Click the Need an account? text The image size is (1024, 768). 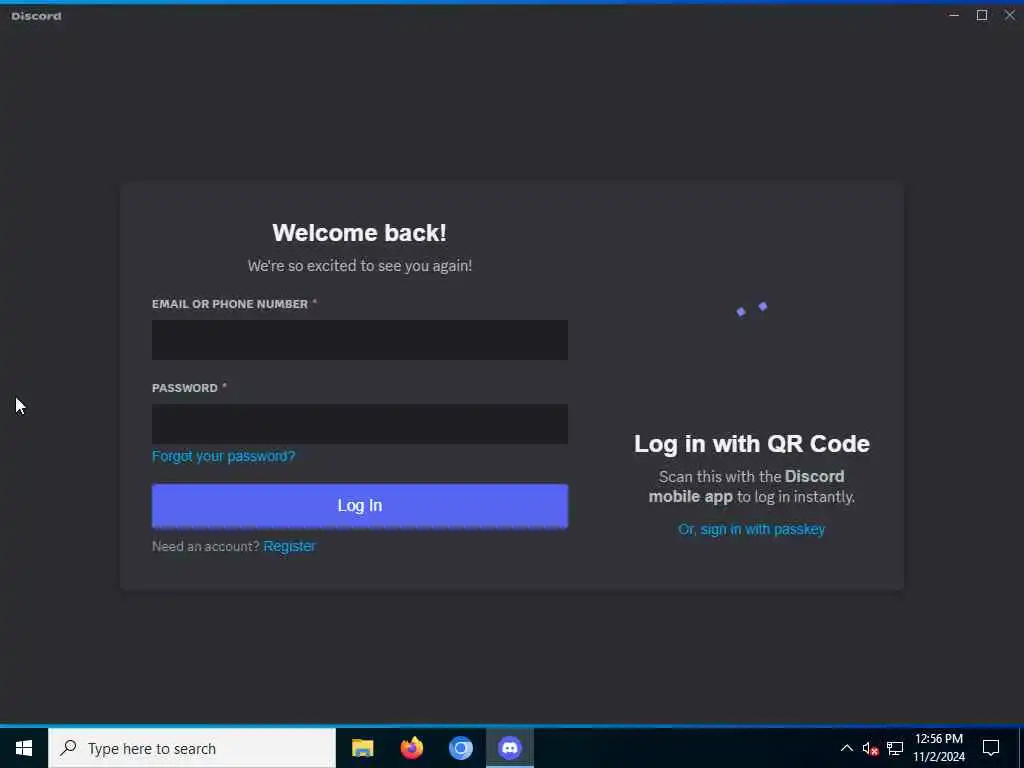click(x=206, y=547)
